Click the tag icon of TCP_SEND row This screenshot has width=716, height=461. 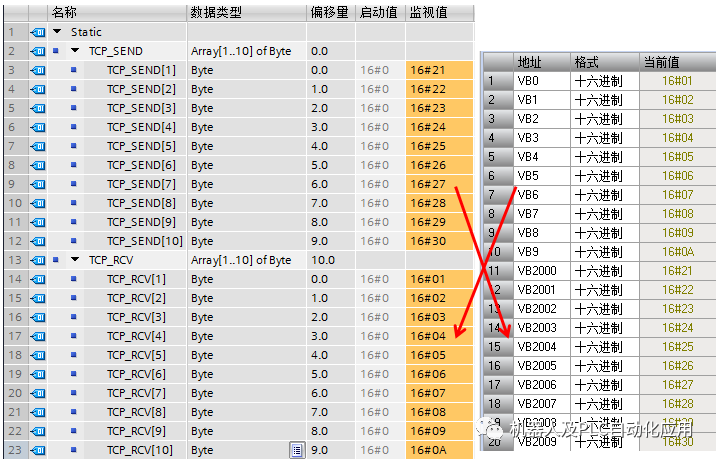point(38,51)
